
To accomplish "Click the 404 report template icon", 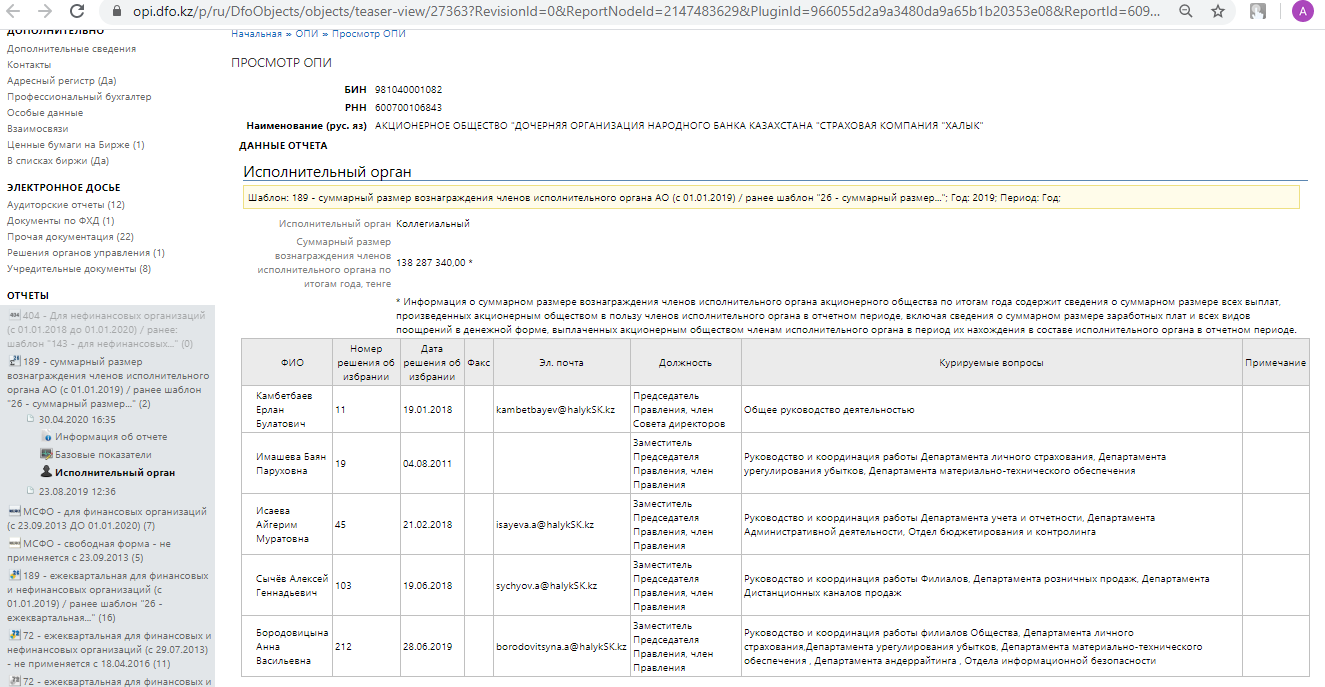I will [13, 315].
